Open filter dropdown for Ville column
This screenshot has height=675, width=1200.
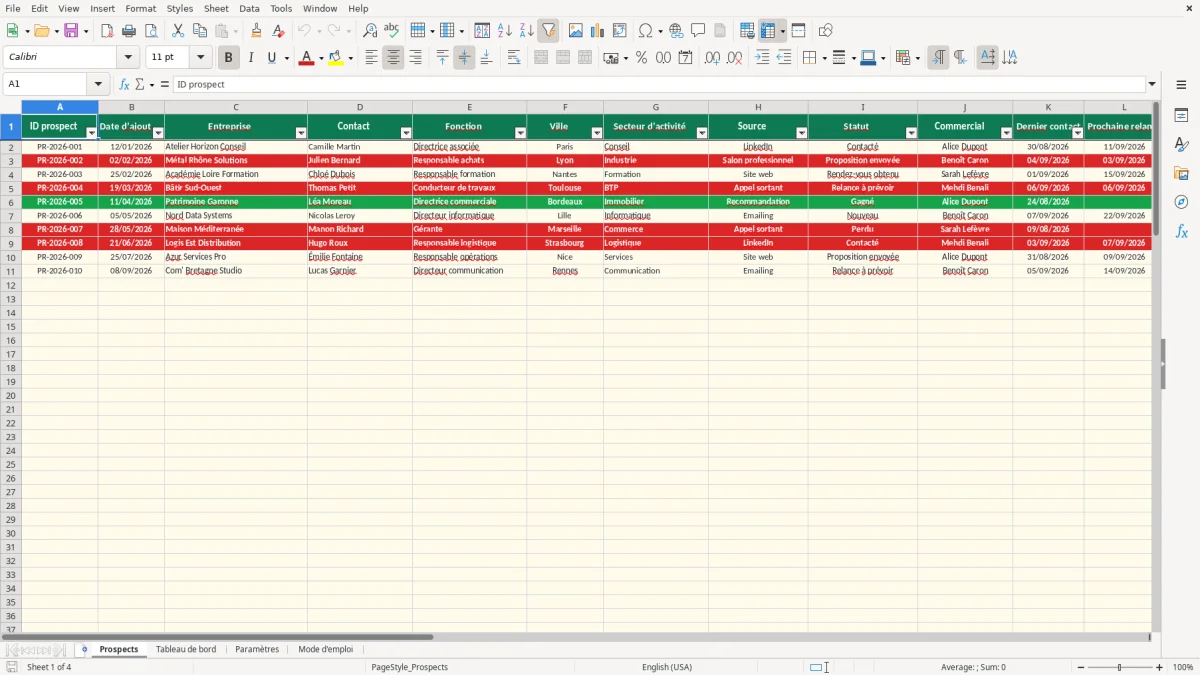click(597, 133)
